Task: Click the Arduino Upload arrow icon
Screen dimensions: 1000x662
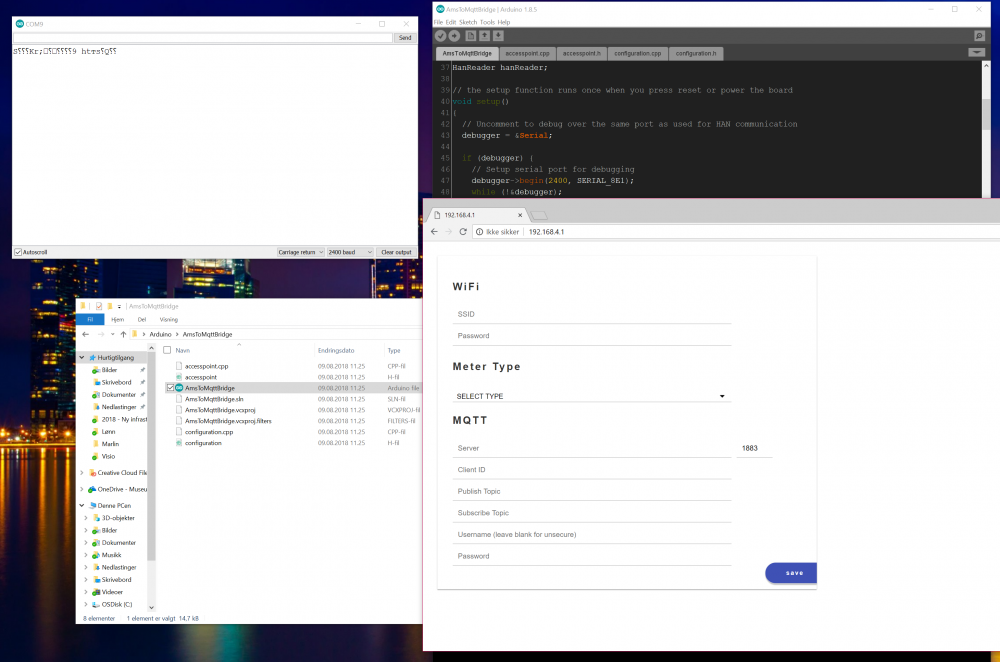Action: point(454,36)
